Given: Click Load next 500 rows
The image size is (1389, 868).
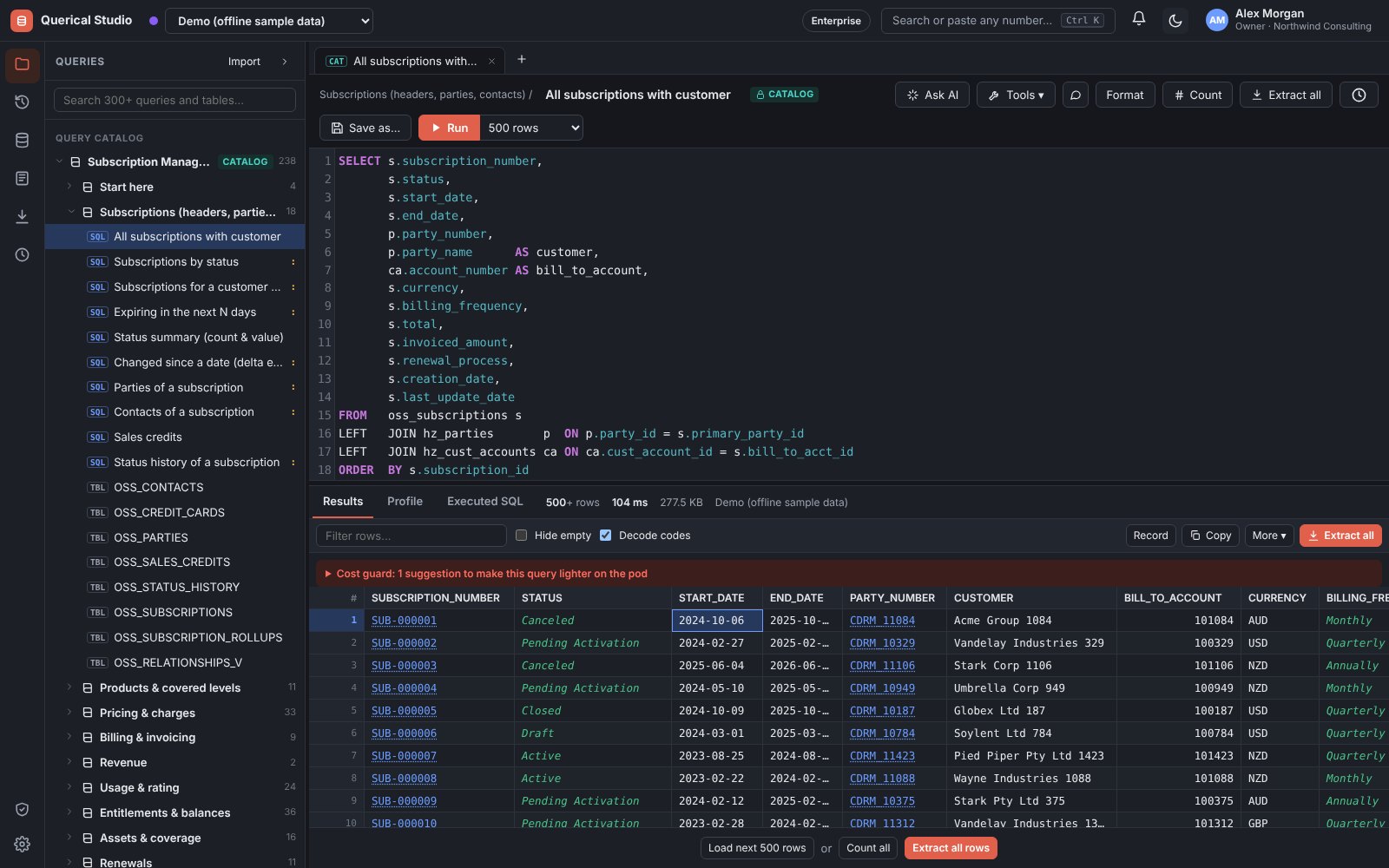Looking at the screenshot, I should point(757,848).
